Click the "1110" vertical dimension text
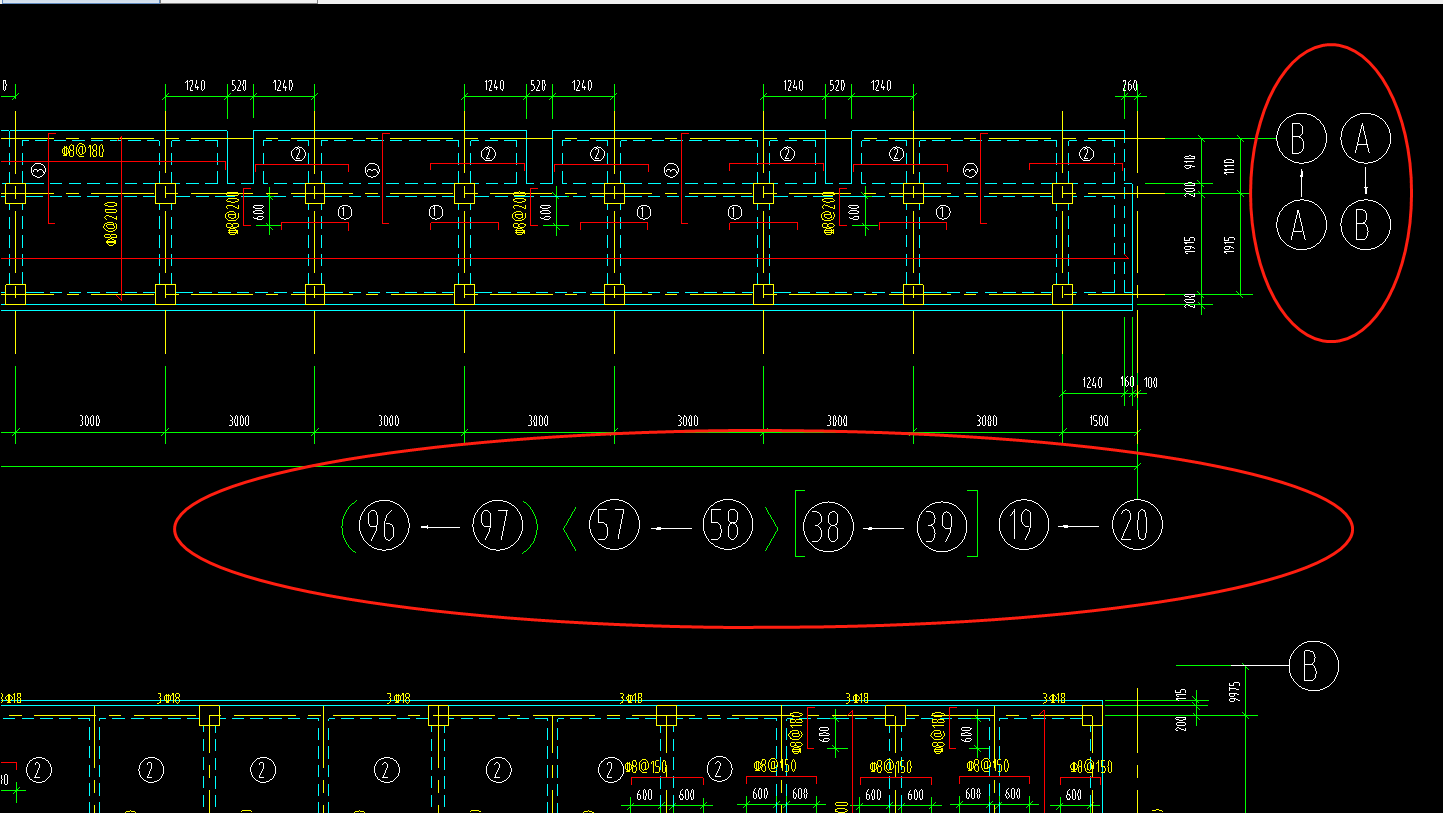Screen dimensions: 1443x813 [1230, 165]
